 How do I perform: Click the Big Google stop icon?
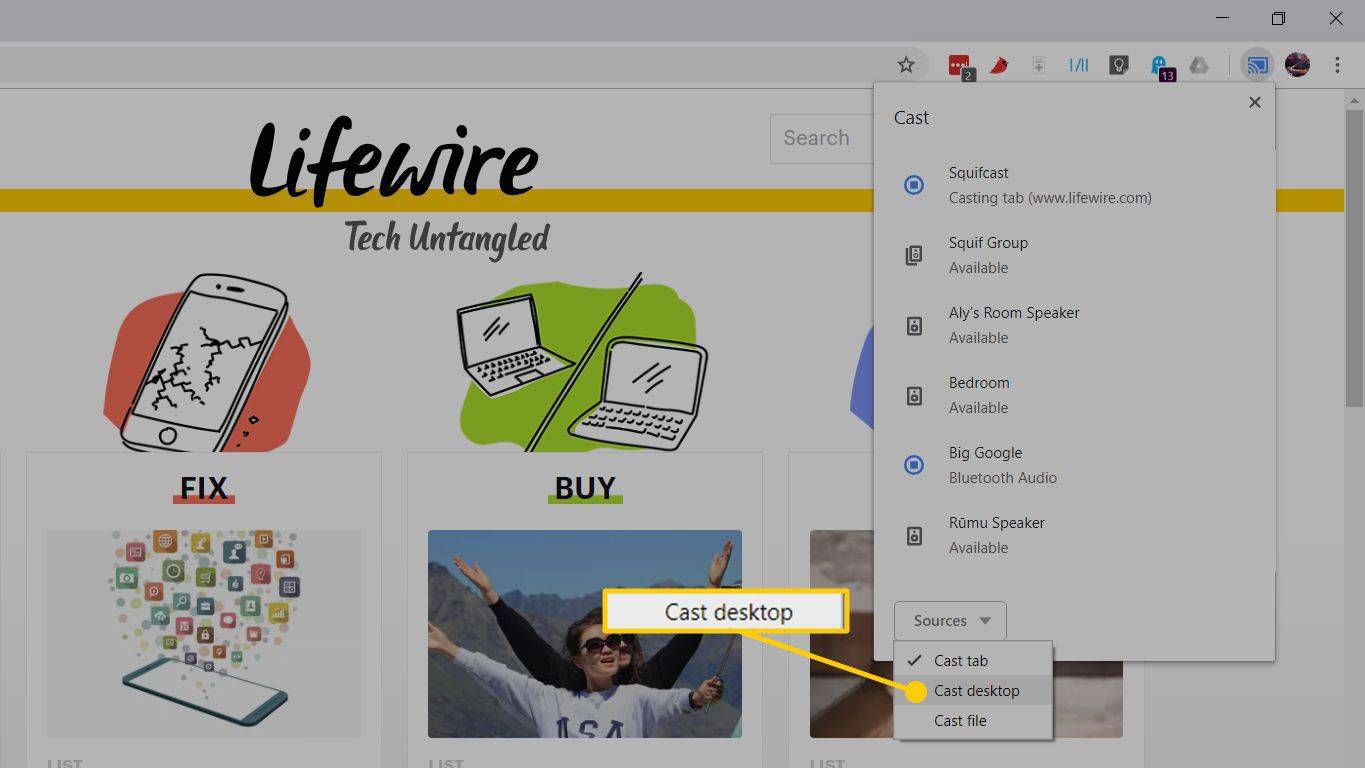coord(914,465)
